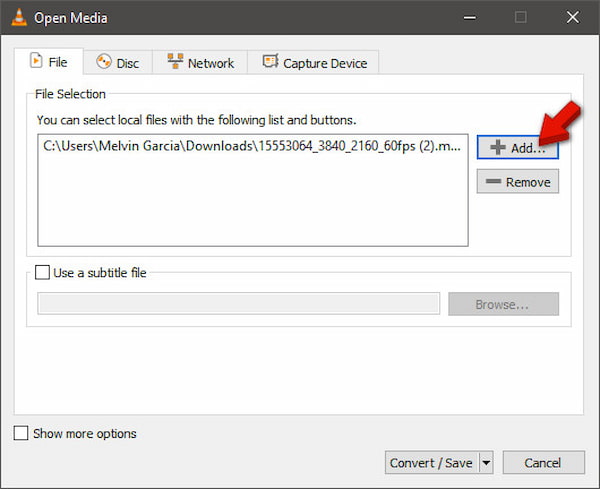
Task: Click the Cancel button
Action: (543, 463)
